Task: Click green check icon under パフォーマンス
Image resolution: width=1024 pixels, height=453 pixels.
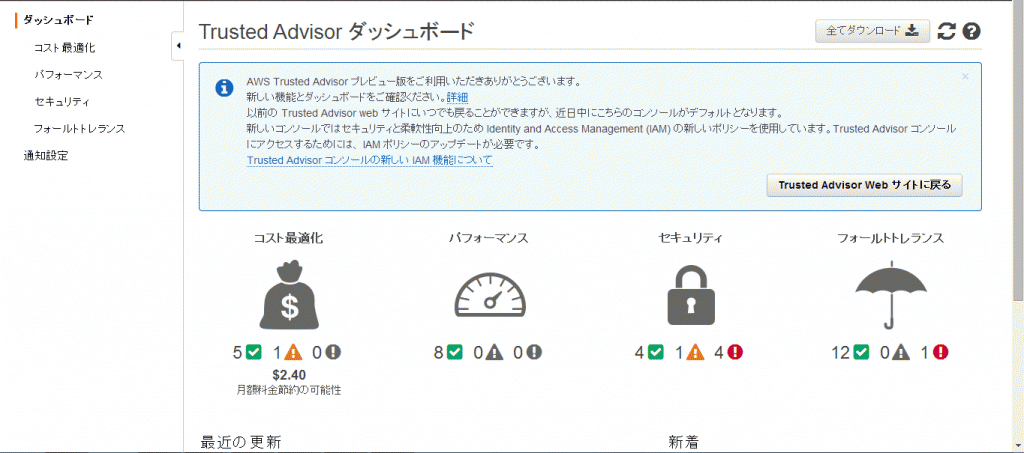Action: [455, 353]
